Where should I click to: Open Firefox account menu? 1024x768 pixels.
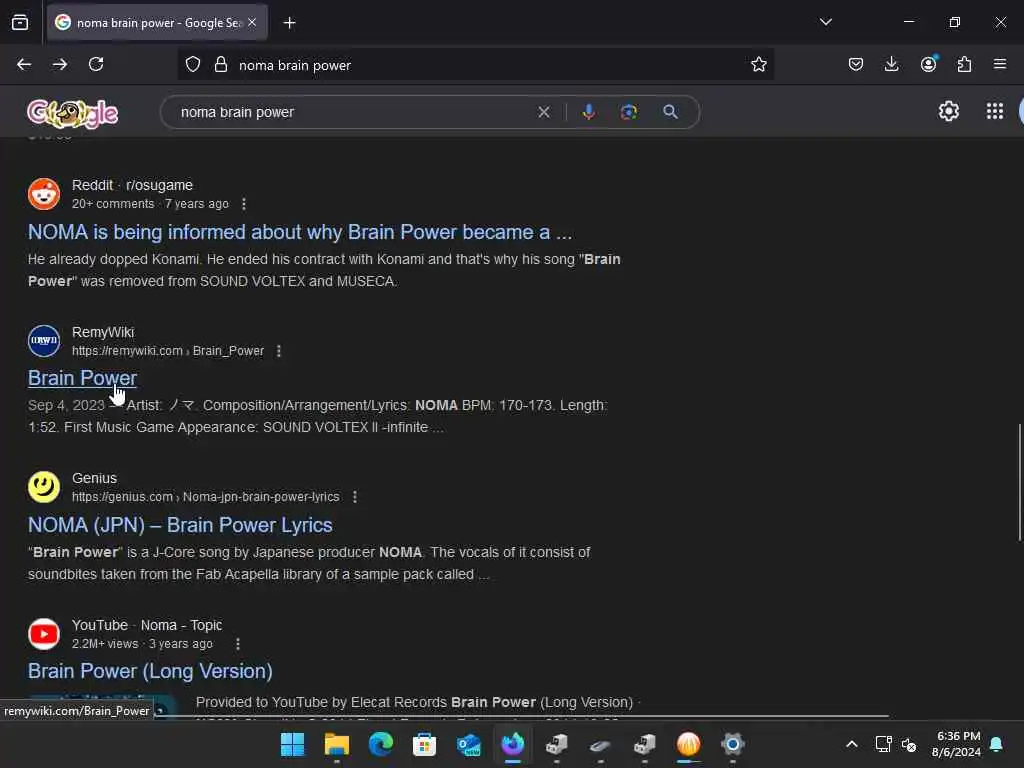tap(928, 63)
